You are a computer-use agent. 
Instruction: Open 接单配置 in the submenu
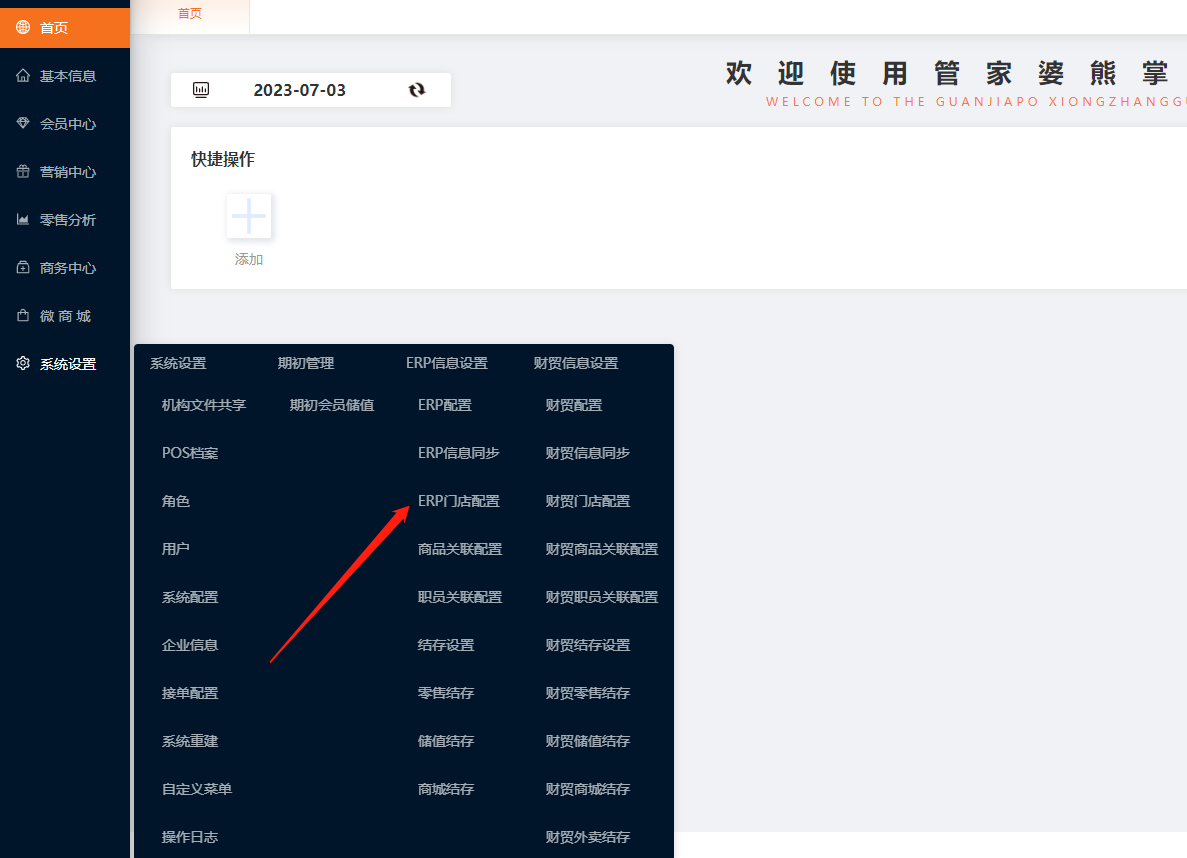coord(190,692)
